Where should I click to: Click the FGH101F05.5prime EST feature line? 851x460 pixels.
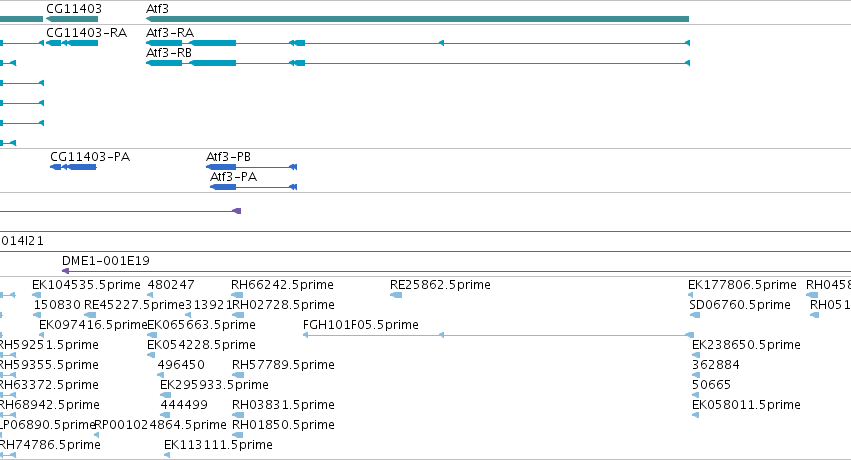point(498,335)
